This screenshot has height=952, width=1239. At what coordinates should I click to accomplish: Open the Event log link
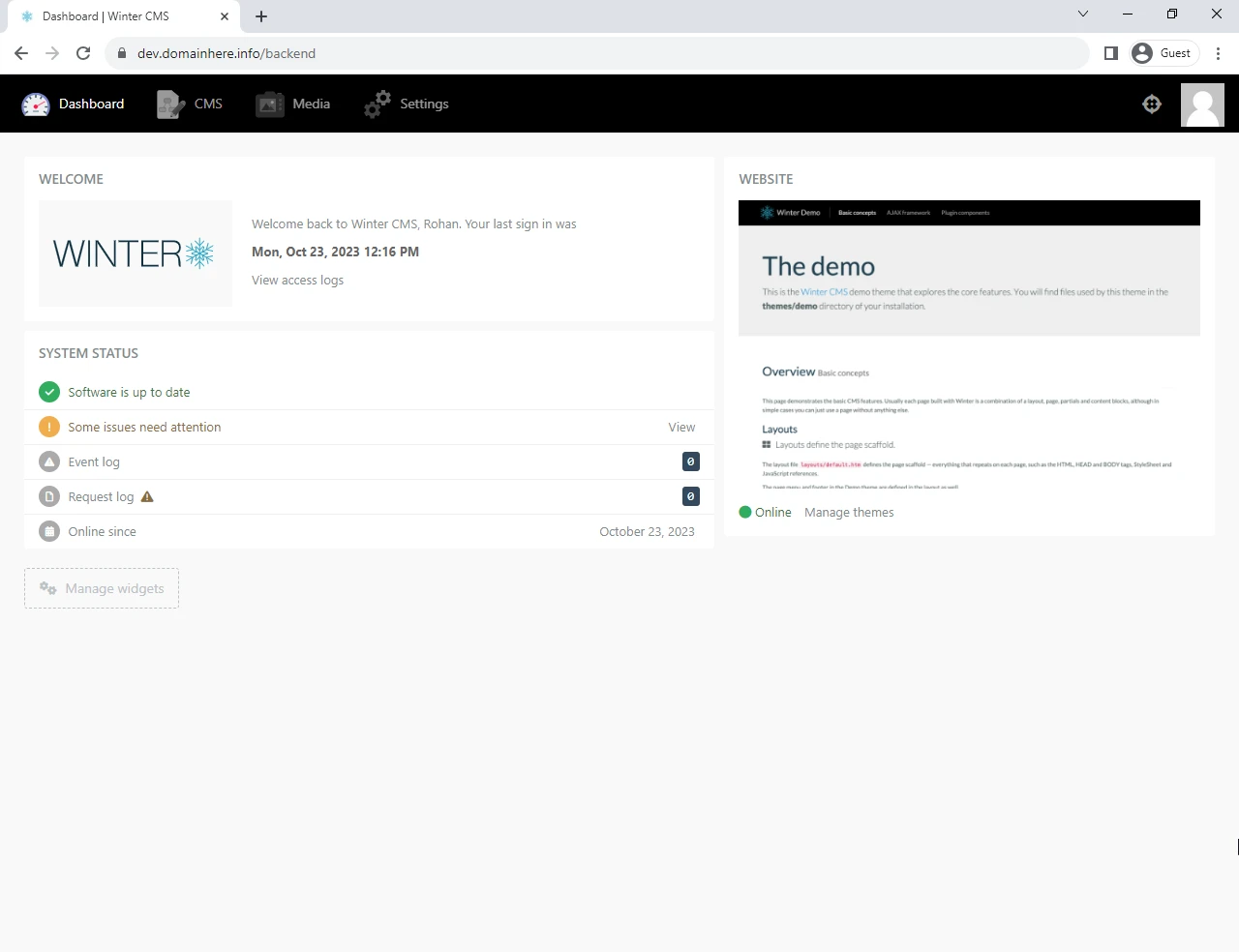(x=94, y=461)
